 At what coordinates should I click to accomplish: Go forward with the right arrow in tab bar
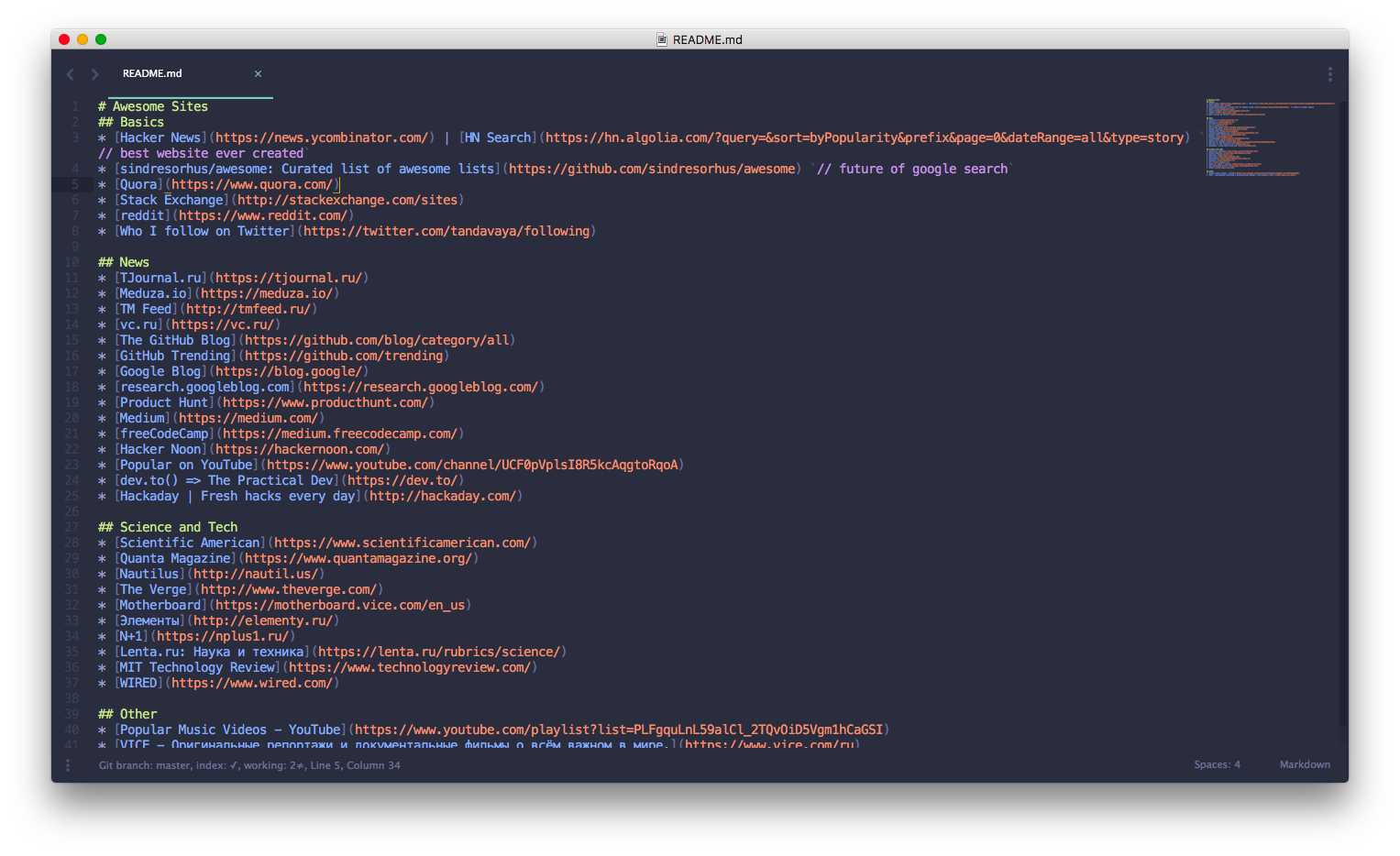tap(94, 74)
